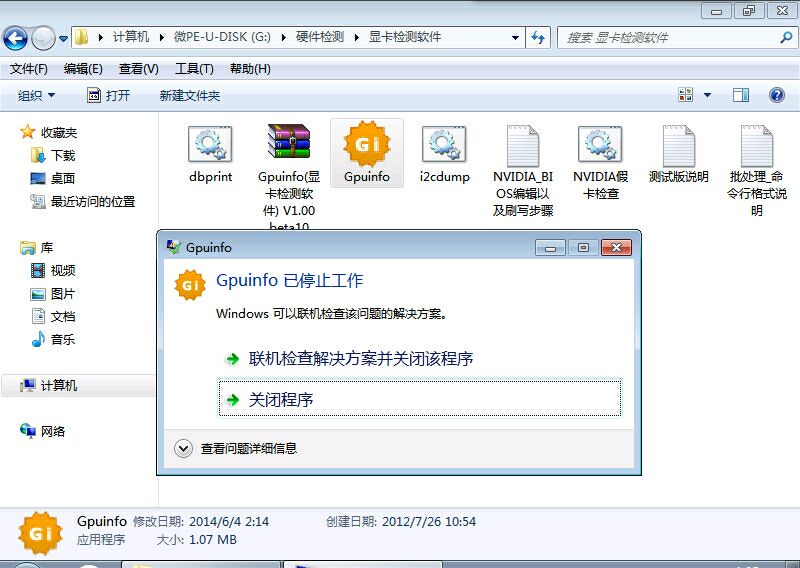
Task: Change the view with the view mode icon
Action: pyautogui.click(x=685, y=95)
